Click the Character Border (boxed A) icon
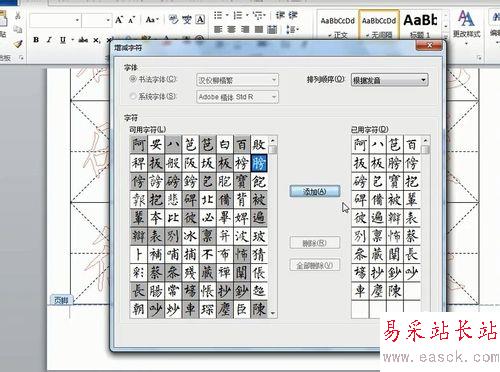The image size is (500, 372). point(200,20)
